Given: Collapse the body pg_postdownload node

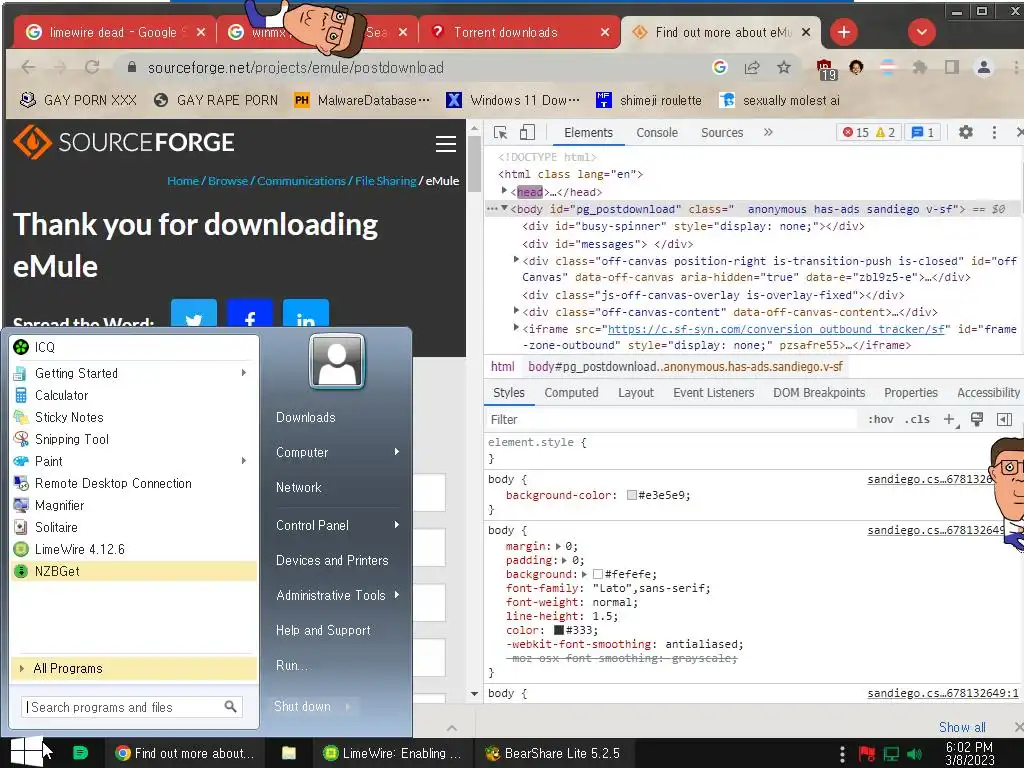Looking at the screenshot, I should click(x=504, y=208).
